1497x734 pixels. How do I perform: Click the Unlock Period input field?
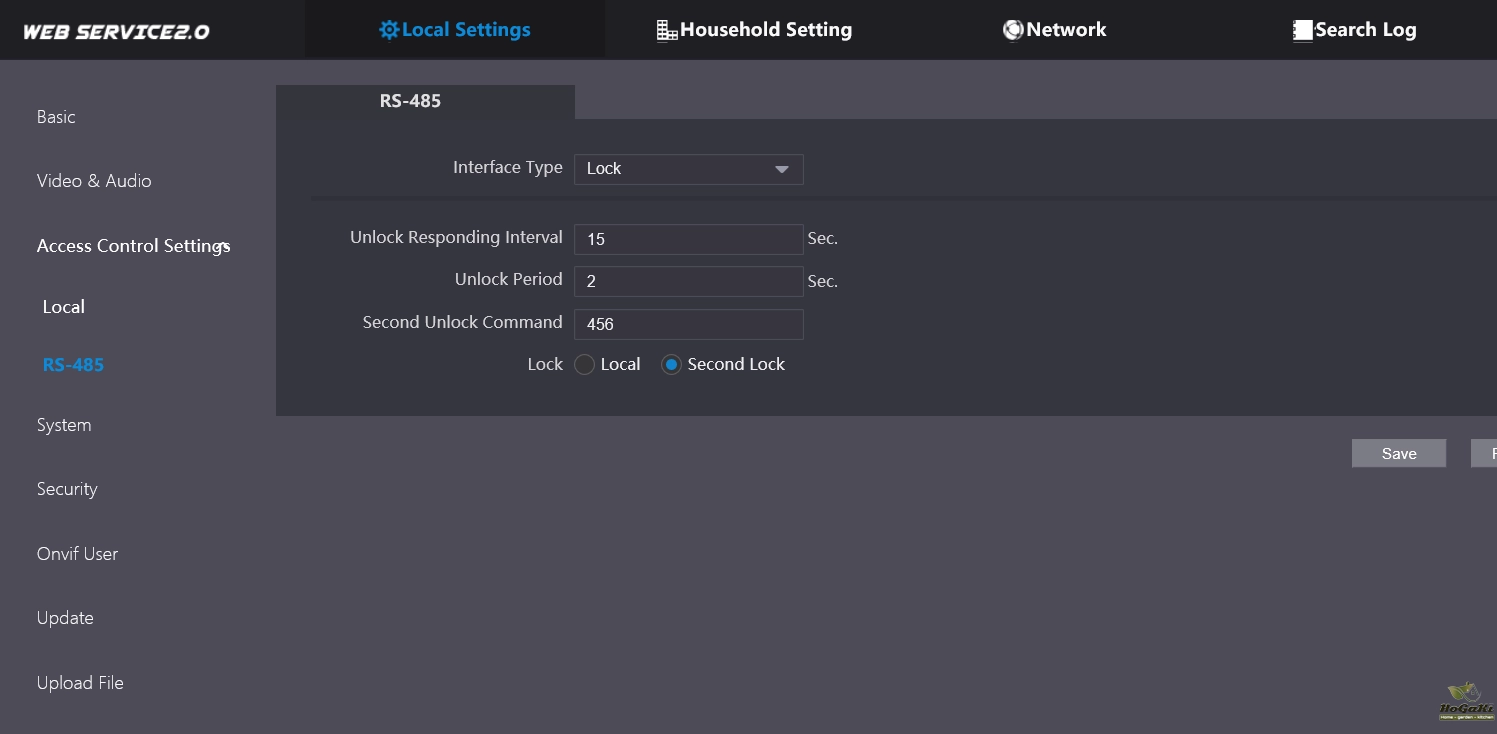688,281
